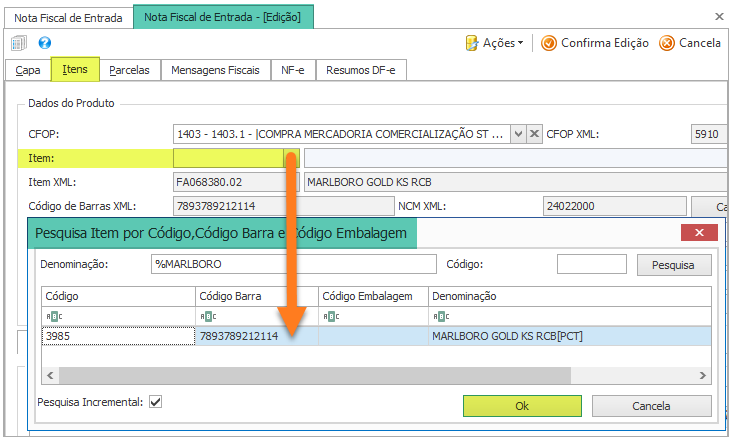The image size is (736, 442).
Task: Open help via blue question mark icon
Action: pyautogui.click(x=45, y=43)
